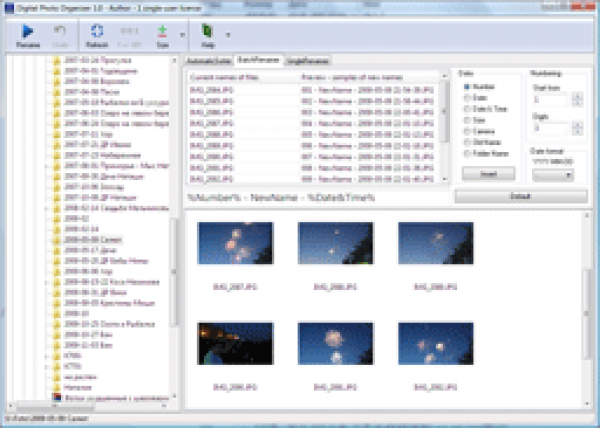Open the dropdown arrow next to Size

click(180, 35)
